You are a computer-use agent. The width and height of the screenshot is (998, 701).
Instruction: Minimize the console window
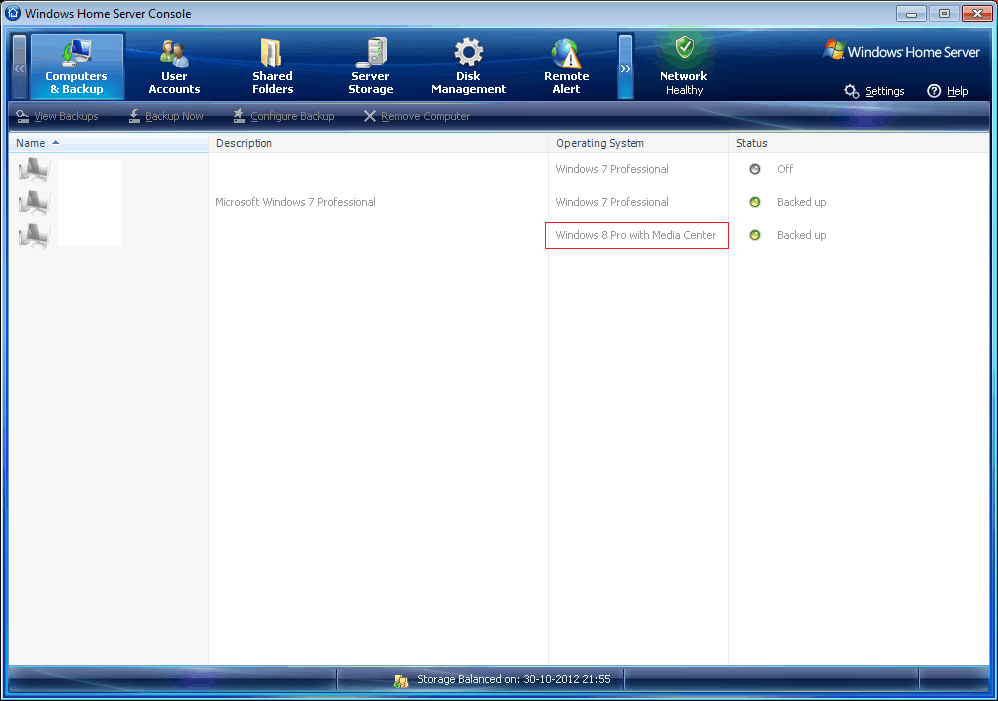(911, 13)
